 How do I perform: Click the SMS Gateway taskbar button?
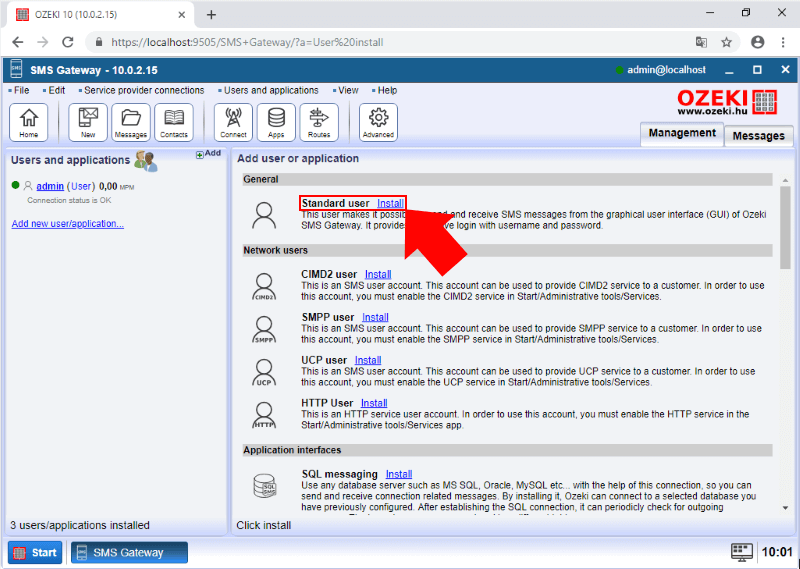(129, 553)
